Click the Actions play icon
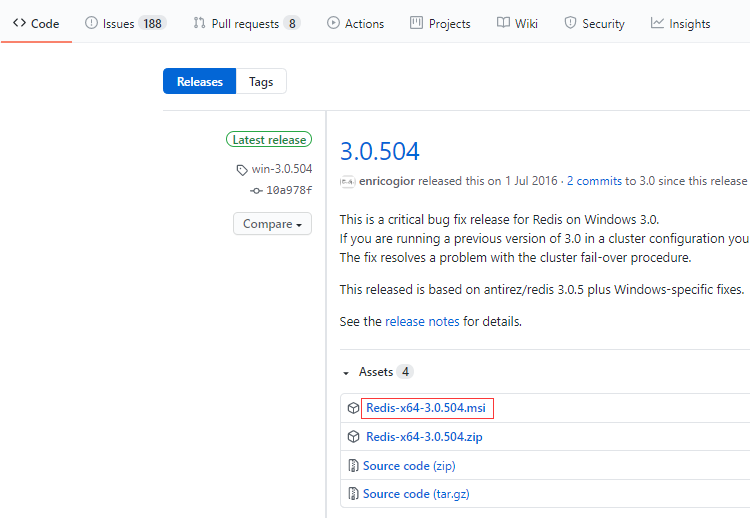The height and width of the screenshot is (518, 750). pyautogui.click(x=333, y=23)
